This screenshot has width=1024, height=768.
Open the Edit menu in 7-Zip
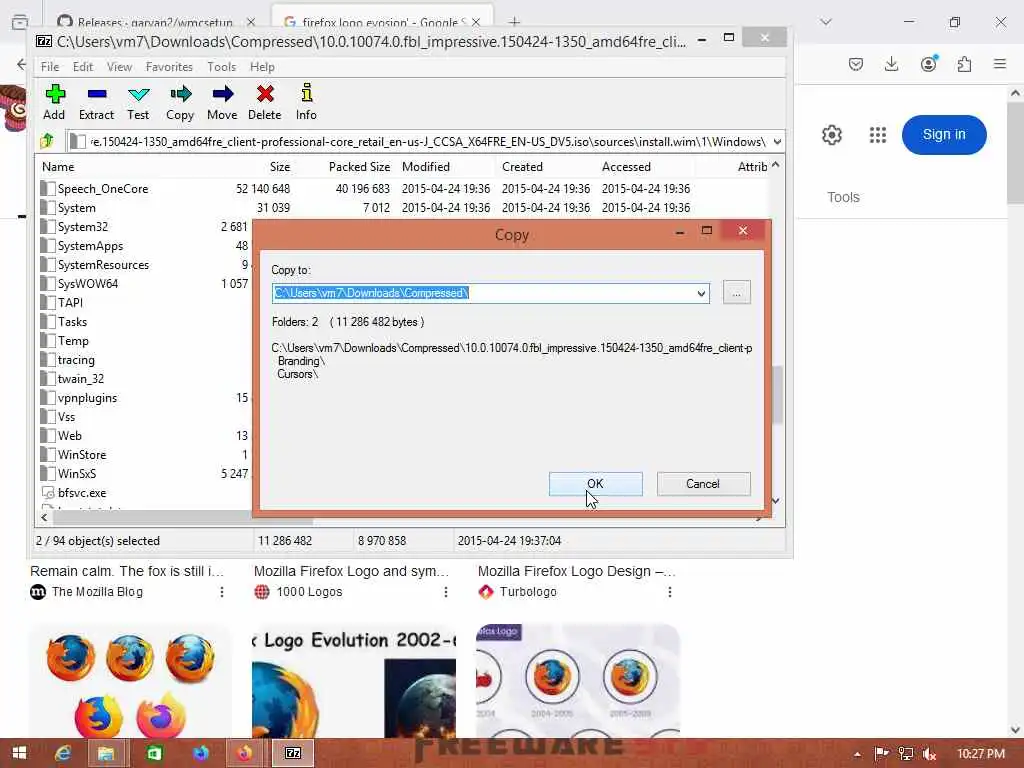(x=83, y=67)
